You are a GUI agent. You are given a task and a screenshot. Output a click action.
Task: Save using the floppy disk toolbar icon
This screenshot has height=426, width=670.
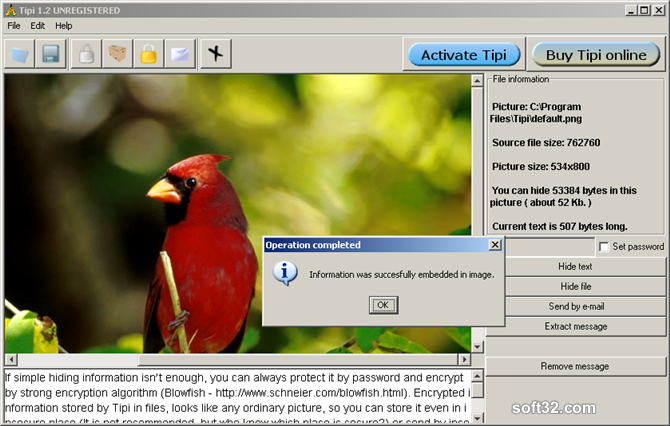[x=51, y=54]
